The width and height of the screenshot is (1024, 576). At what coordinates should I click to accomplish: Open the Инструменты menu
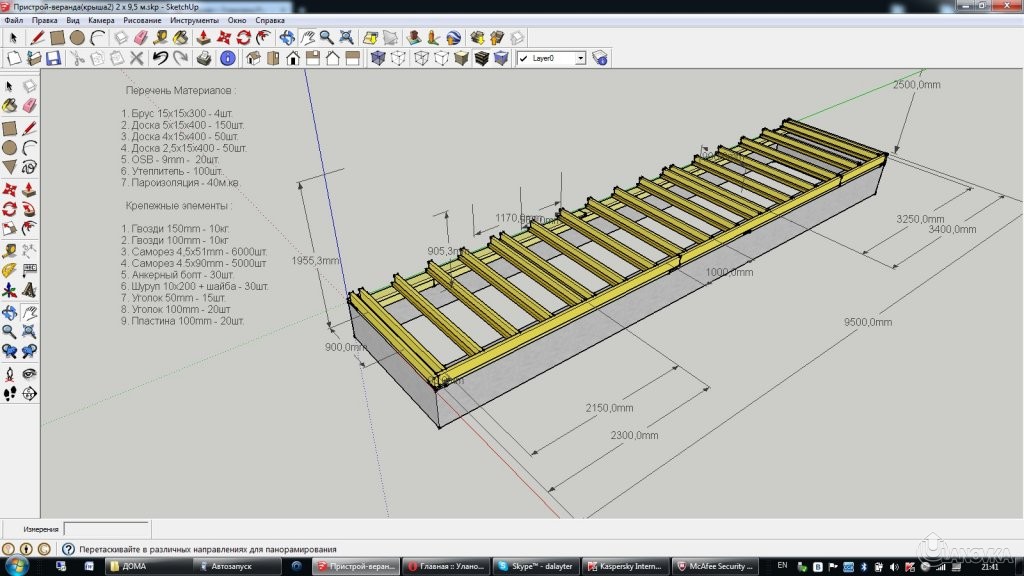coord(194,20)
